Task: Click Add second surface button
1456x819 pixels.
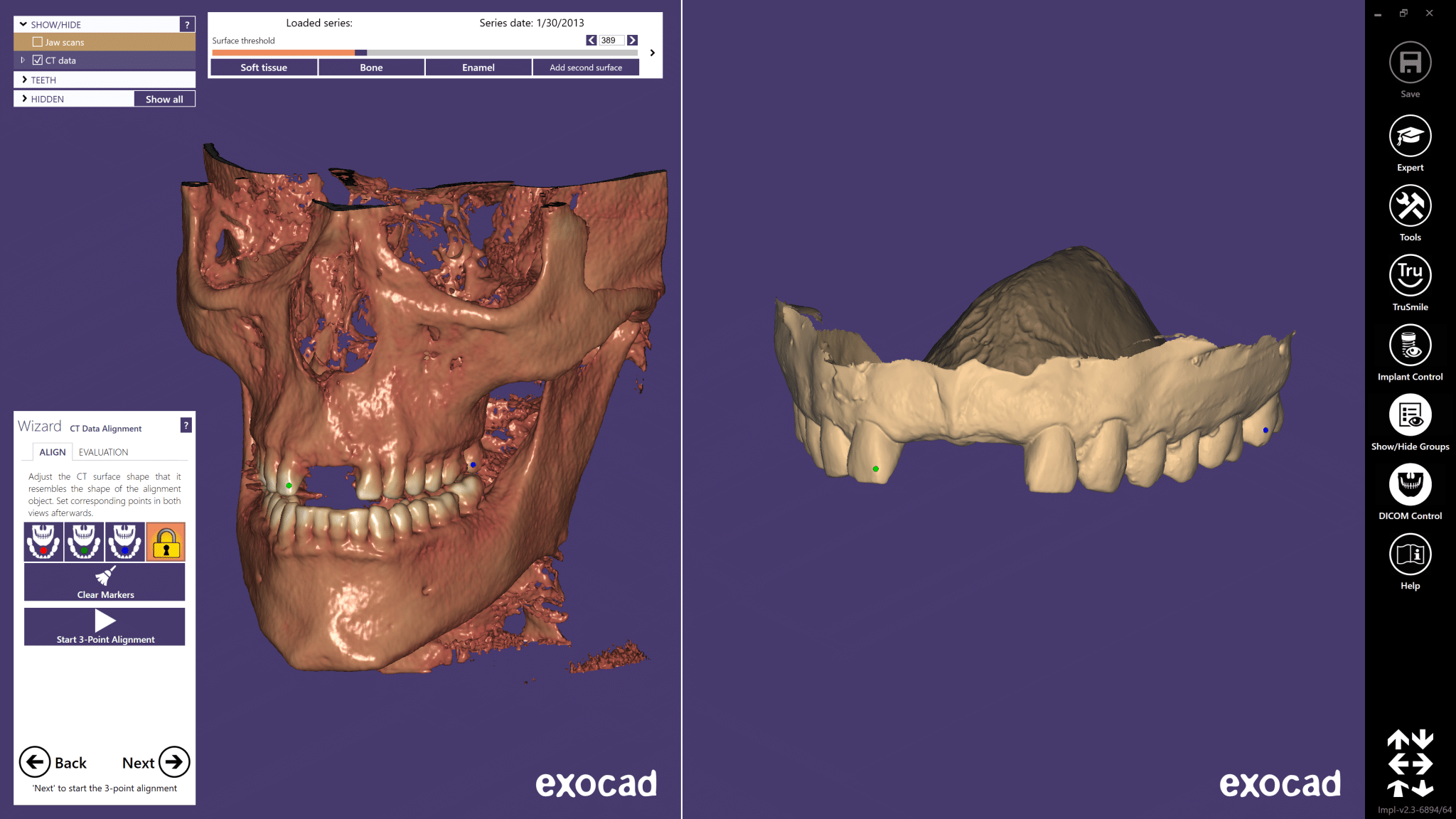Action: 586,68
